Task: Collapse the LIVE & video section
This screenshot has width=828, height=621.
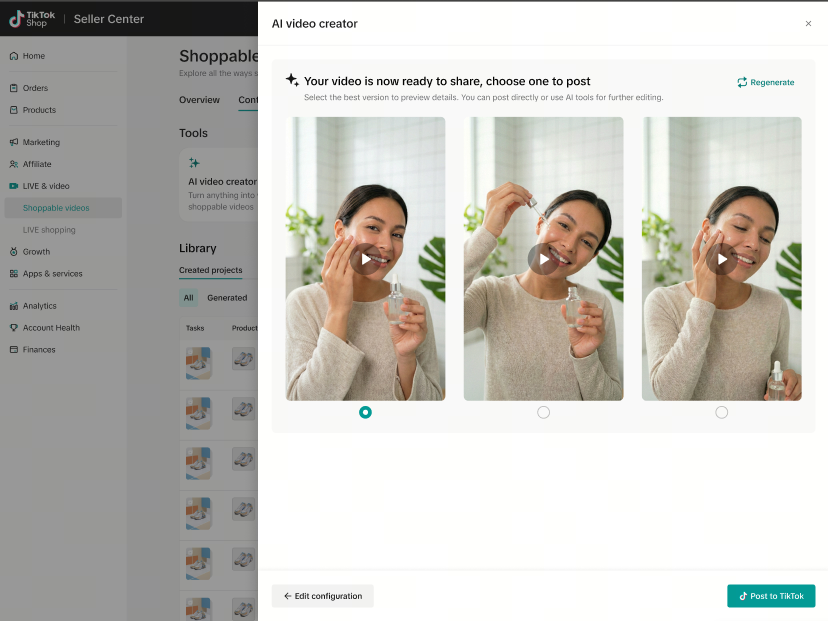Action: [x=46, y=186]
